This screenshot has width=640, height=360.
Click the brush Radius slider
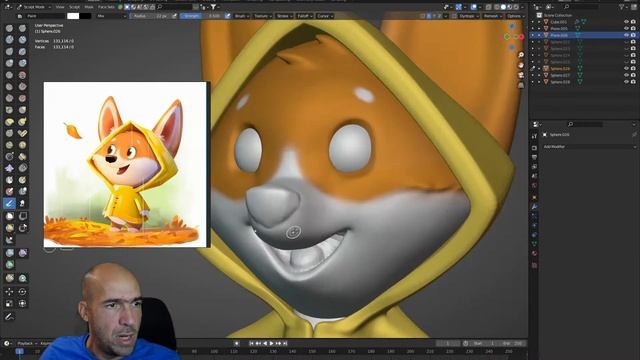point(150,16)
